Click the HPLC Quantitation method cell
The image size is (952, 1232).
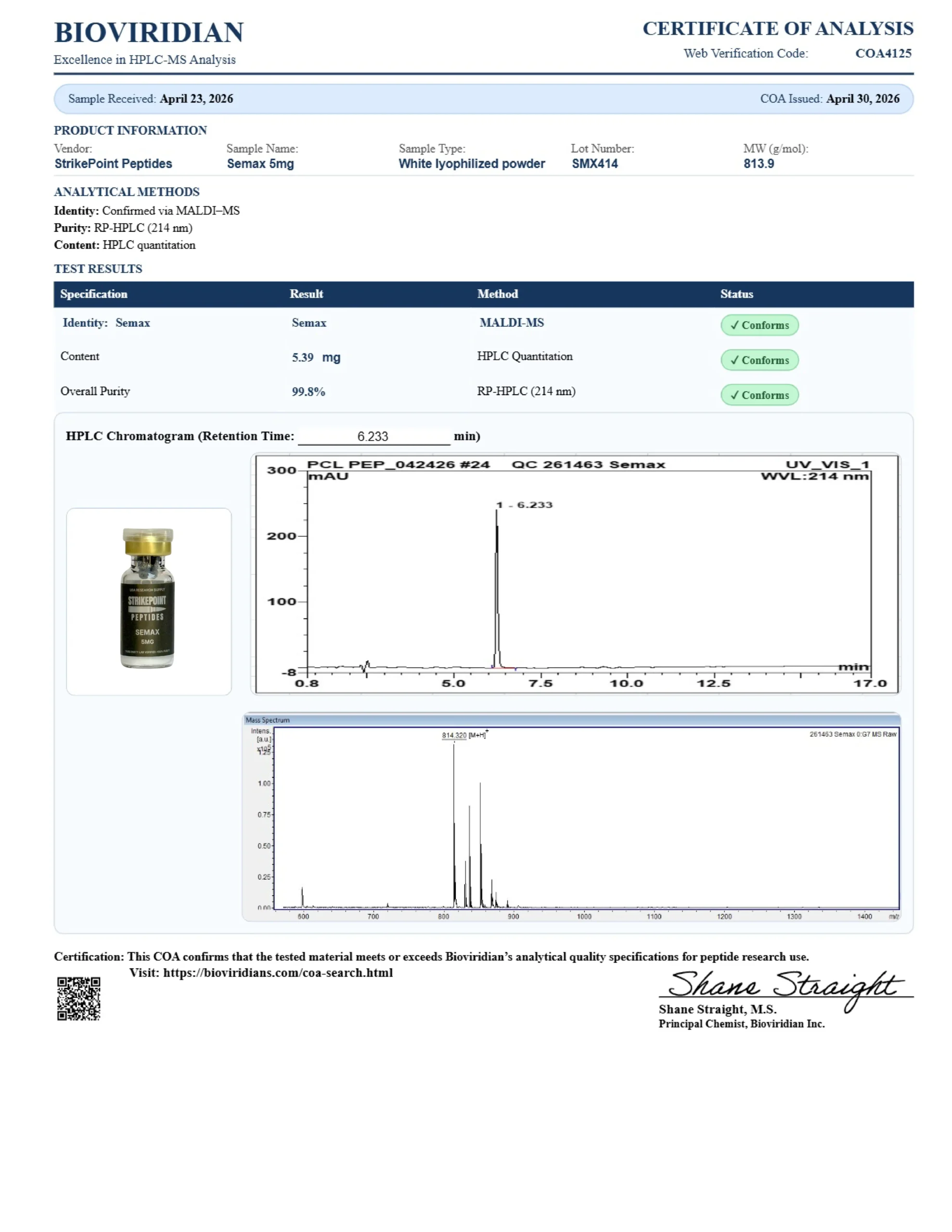525,356
